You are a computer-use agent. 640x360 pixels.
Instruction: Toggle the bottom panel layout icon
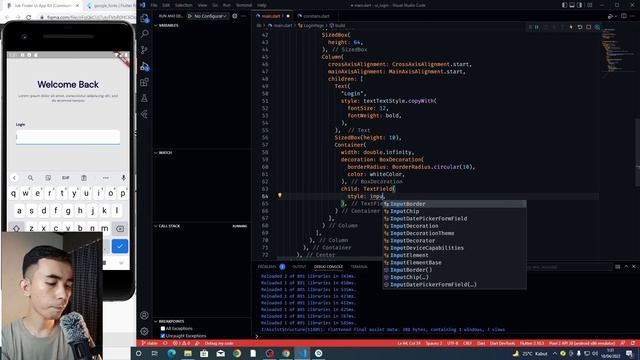click(x=572, y=5)
